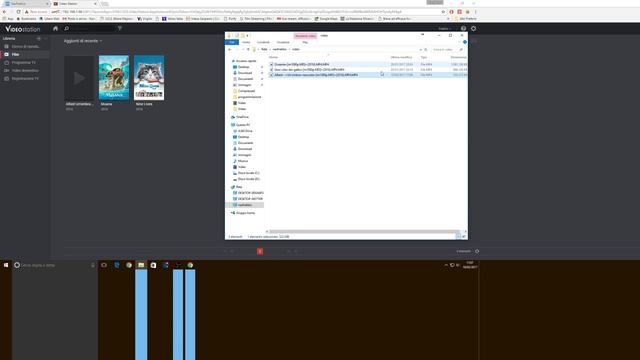The height and width of the screenshot is (360, 640).
Task: Open the Allied placeholder video thumbnail
Action: 79,78
